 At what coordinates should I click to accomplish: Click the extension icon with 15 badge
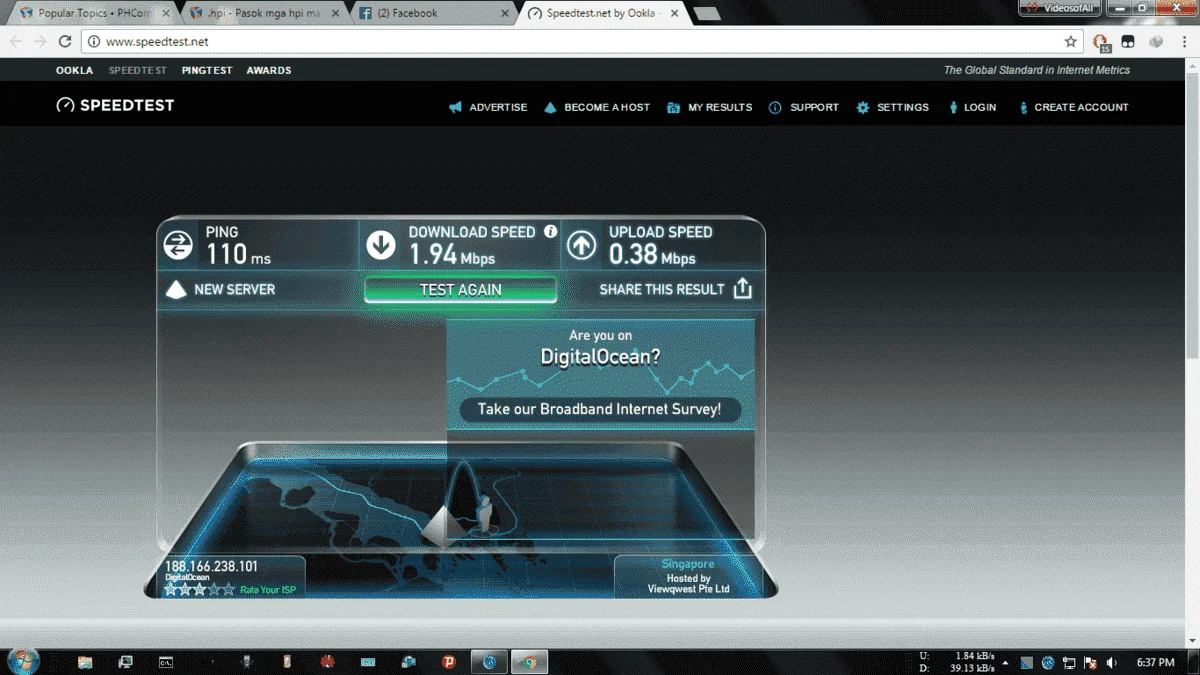(1101, 42)
